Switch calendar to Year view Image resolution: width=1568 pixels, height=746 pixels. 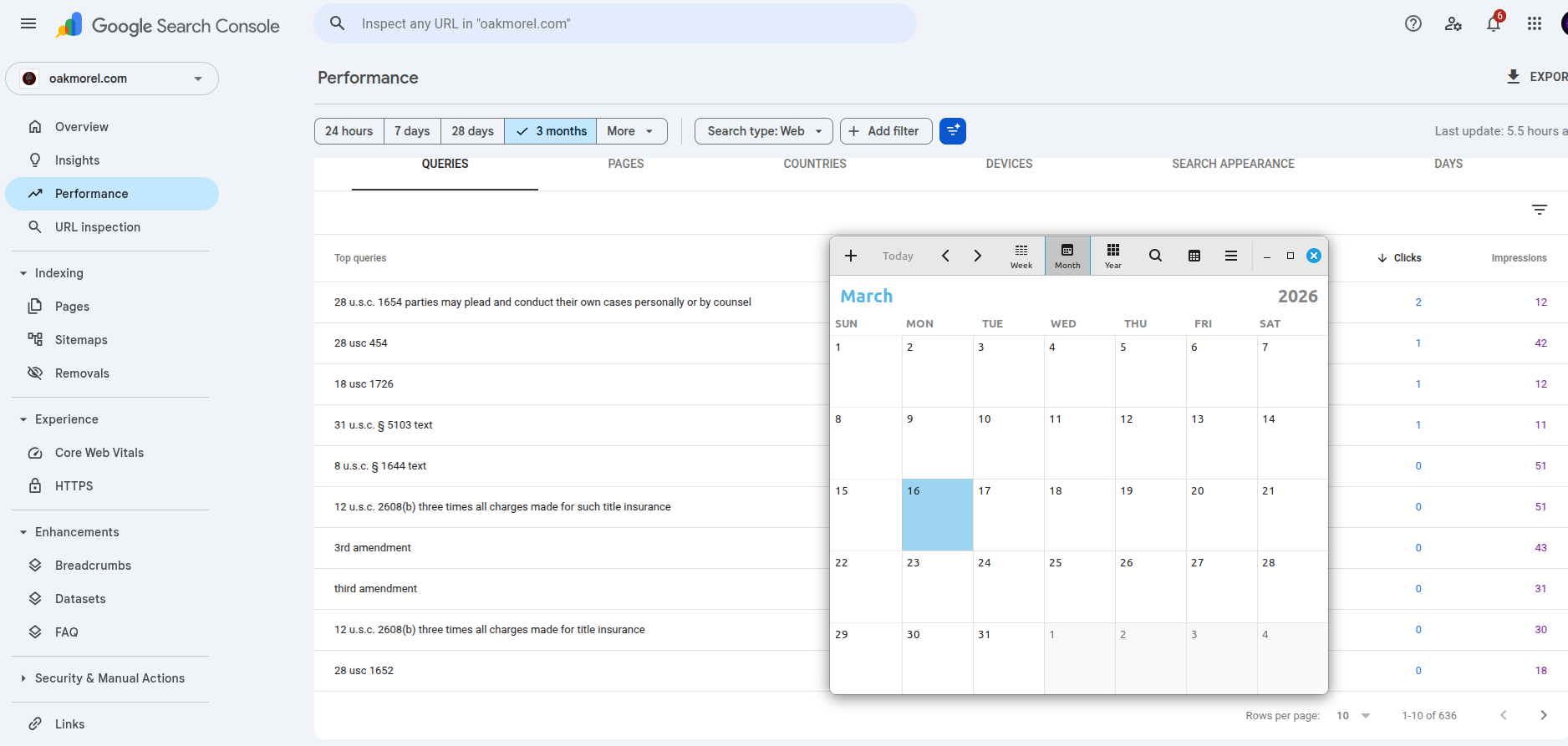(1112, 256)
